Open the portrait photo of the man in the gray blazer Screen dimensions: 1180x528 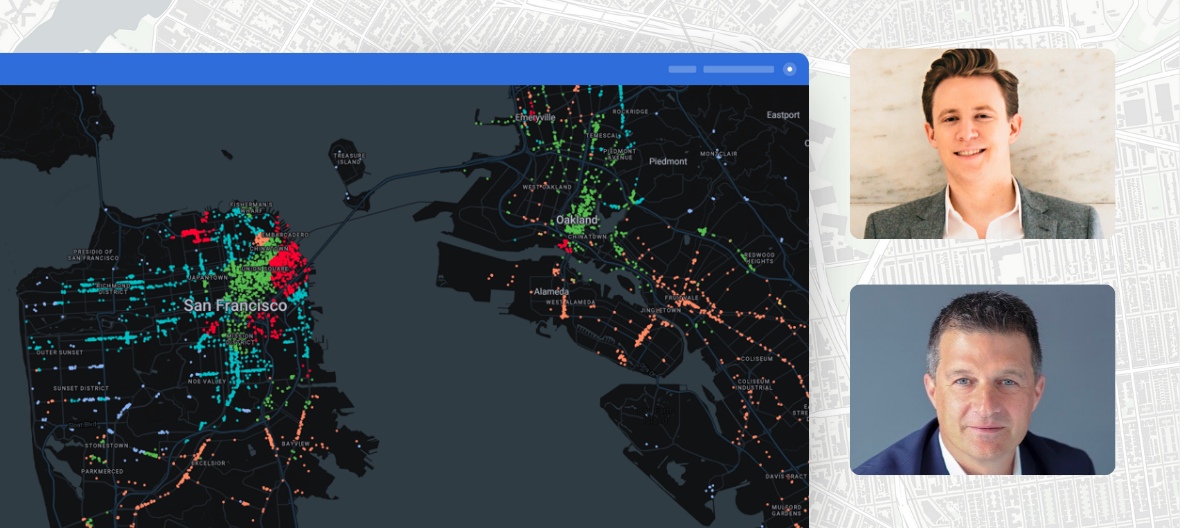click(982, 144)
